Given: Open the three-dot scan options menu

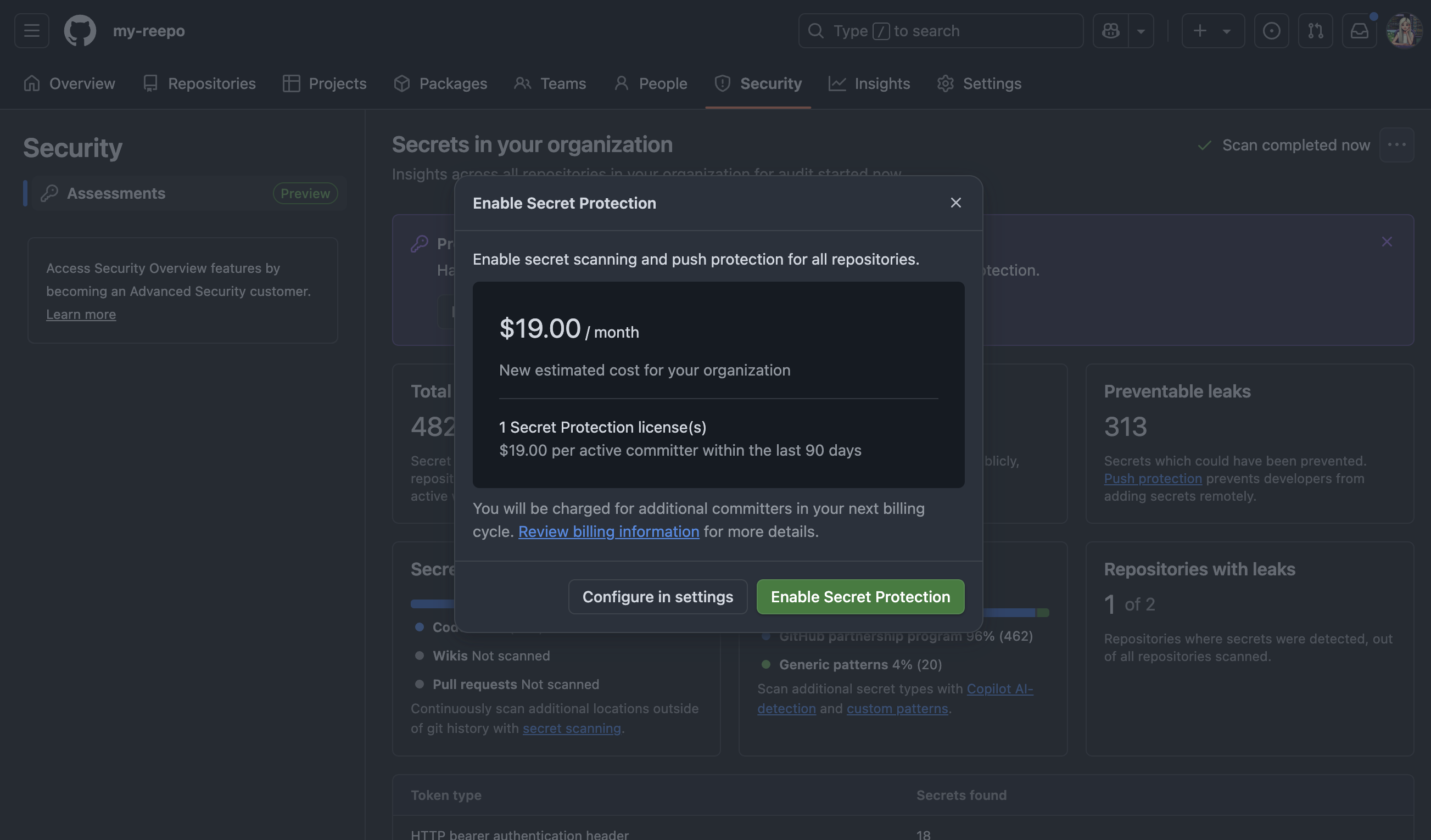Looking at the screenshot, I should 1396,145.
